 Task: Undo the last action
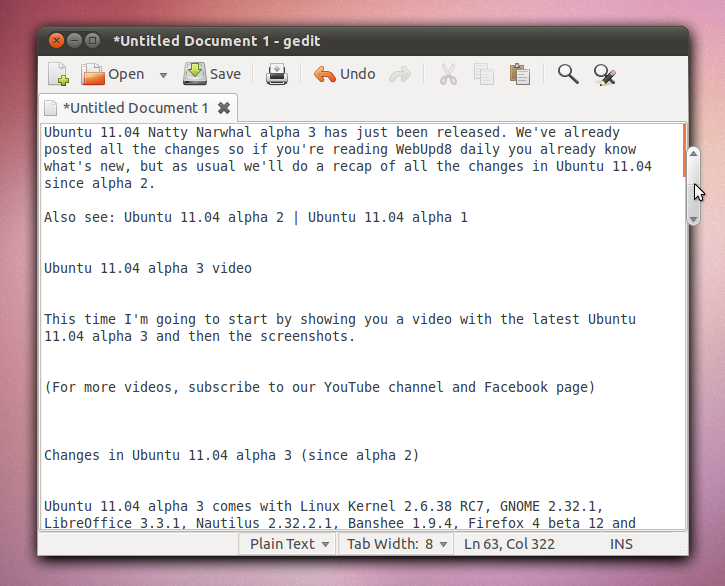344,74
